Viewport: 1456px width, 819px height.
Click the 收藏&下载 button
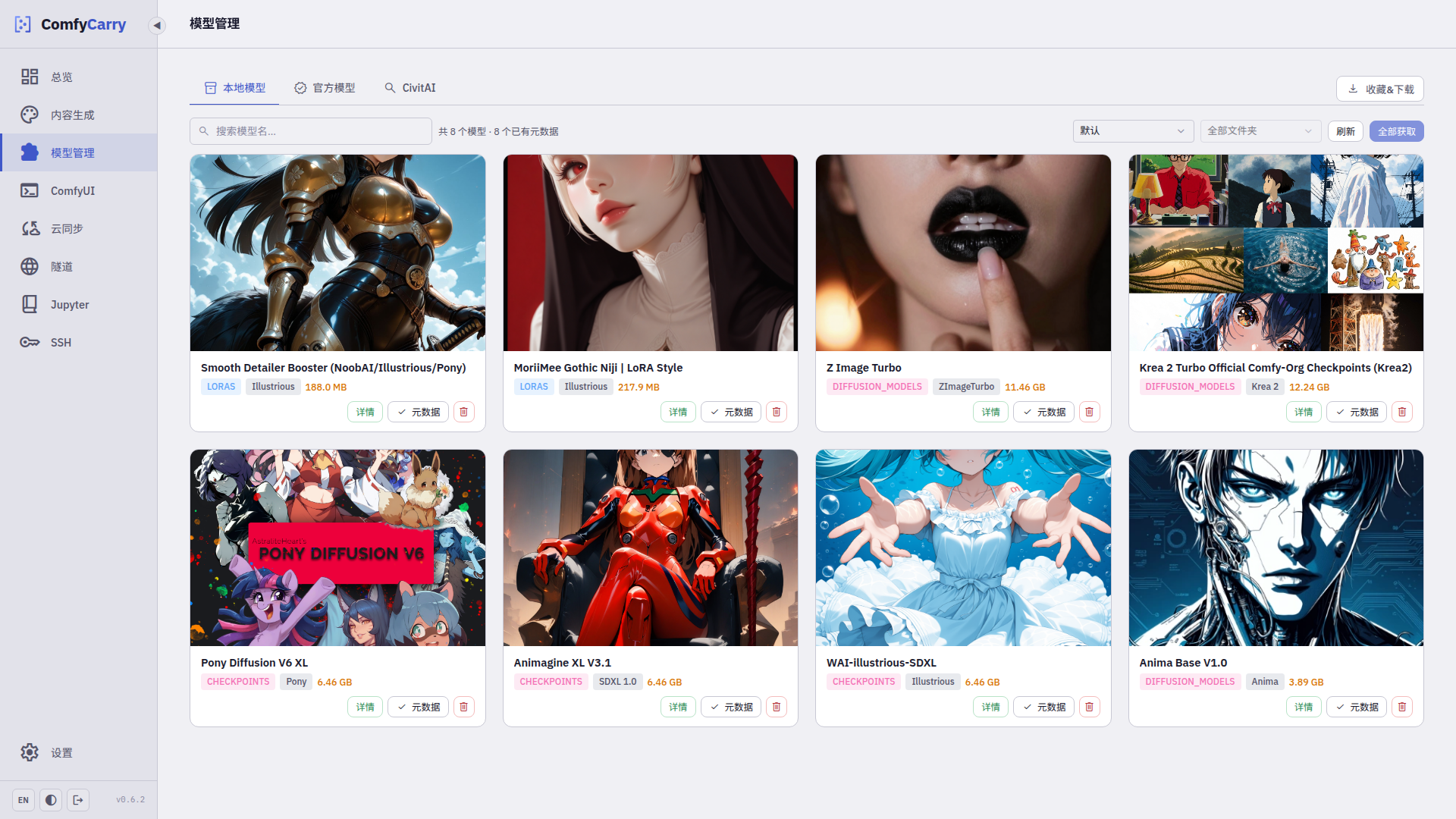click(x=1380, y=89)
